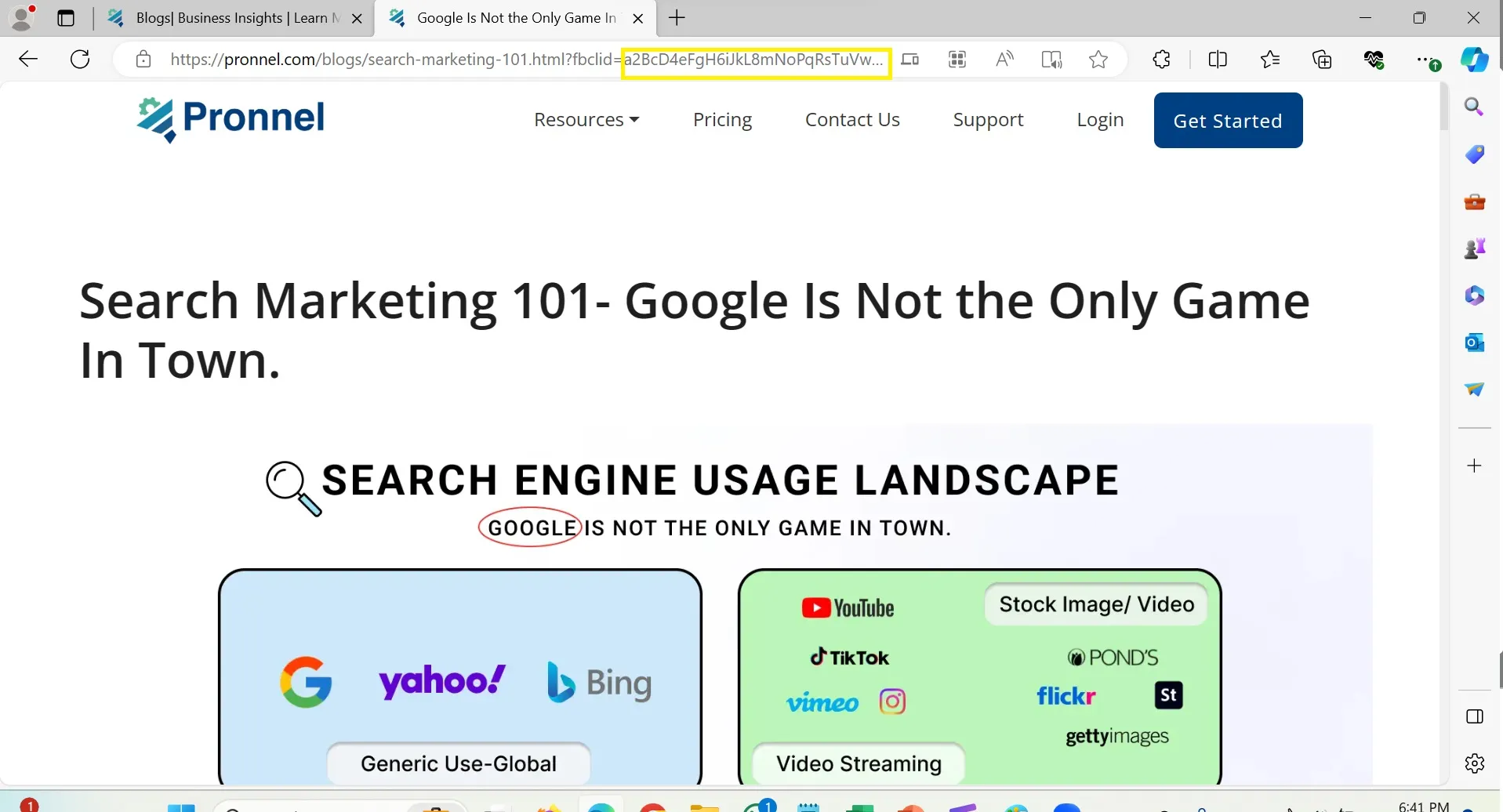Open the Favorites list

(x=1270, y=60)
